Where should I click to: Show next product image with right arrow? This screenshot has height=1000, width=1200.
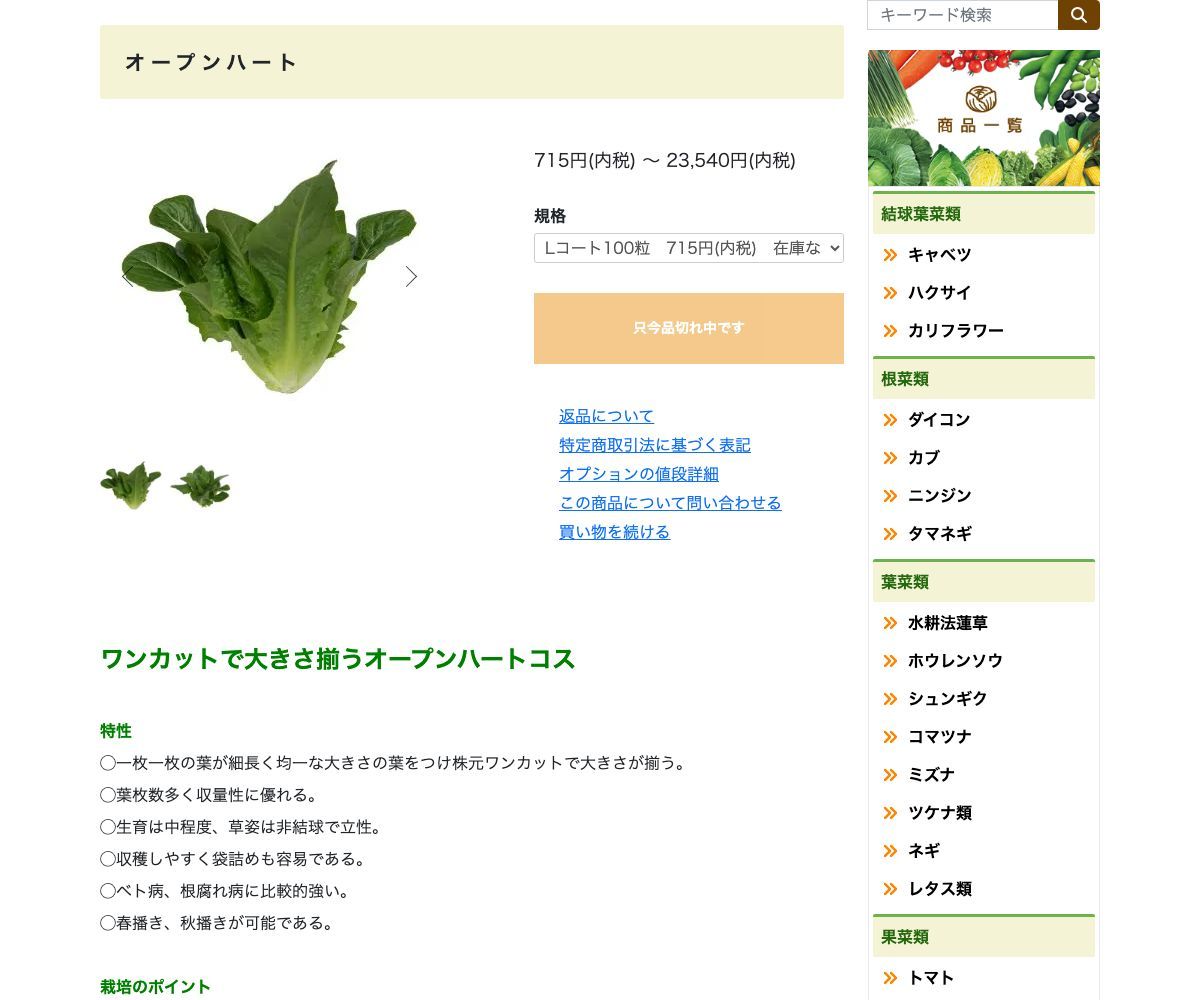point(411,277)
